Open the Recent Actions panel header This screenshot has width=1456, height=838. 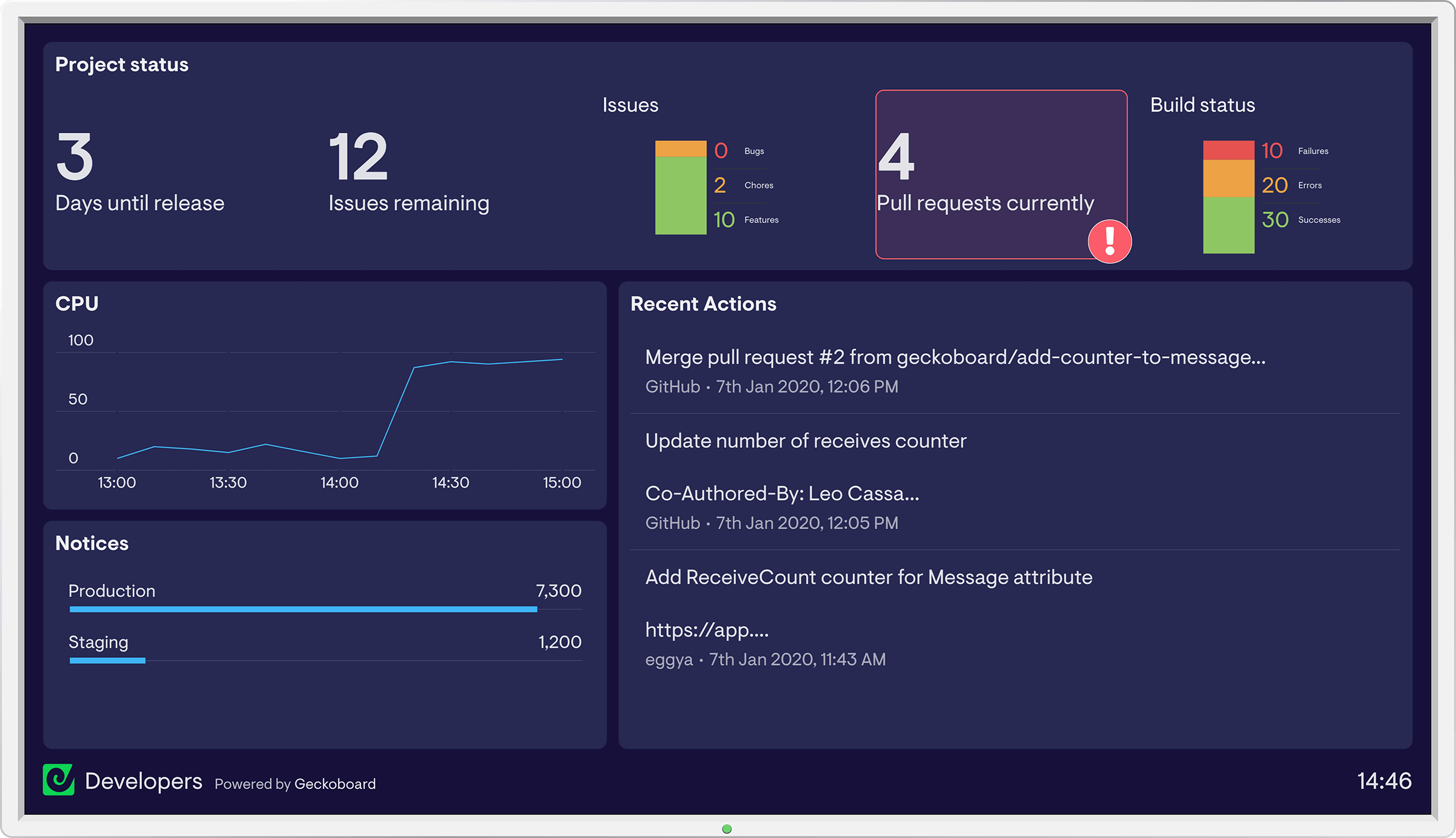704,303
